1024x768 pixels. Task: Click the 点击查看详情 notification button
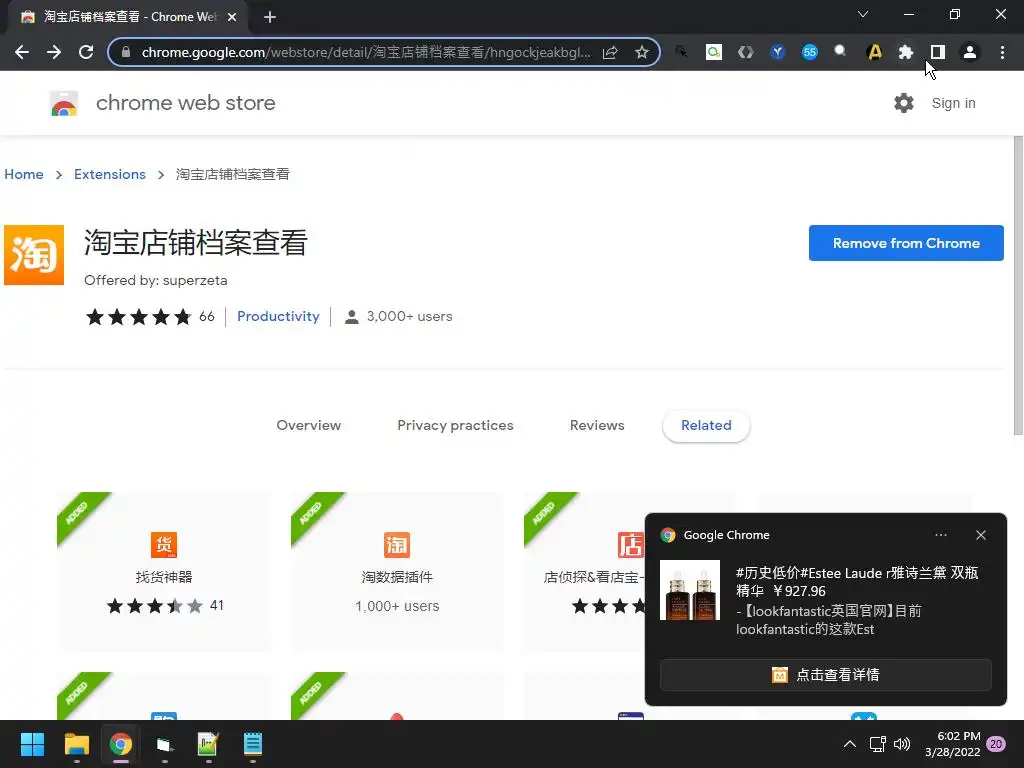point(825,675)
